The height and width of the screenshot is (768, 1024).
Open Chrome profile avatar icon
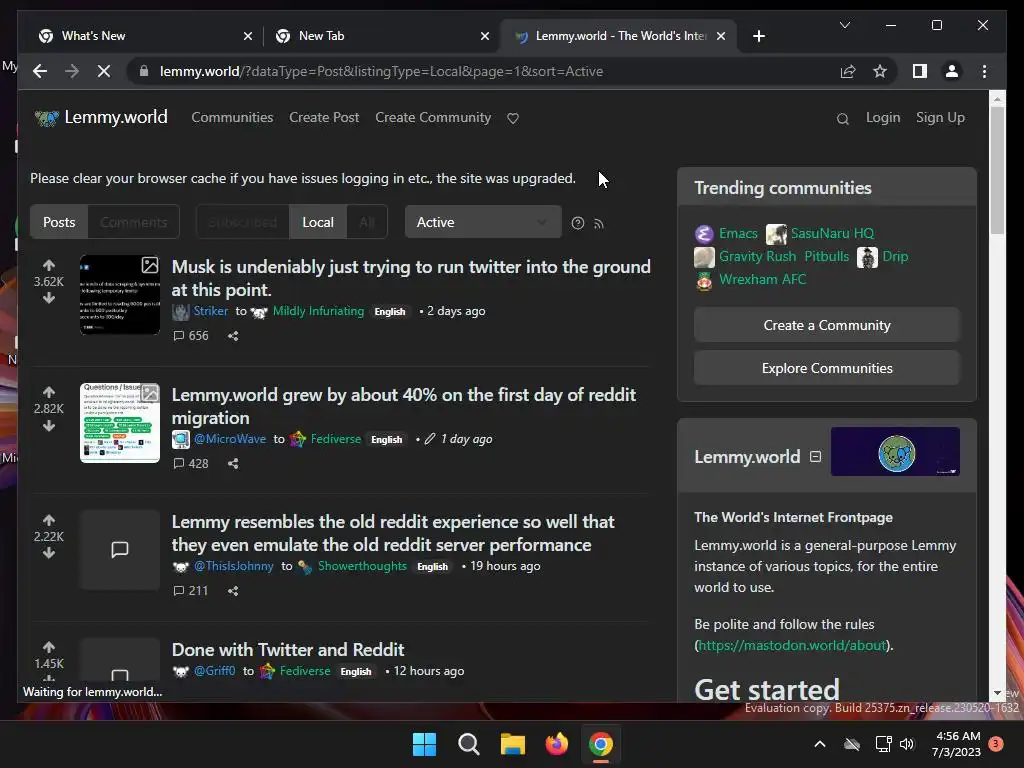point(952,71)
